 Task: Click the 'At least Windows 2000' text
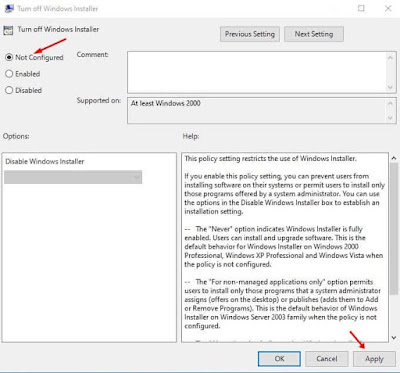[166, 103]
